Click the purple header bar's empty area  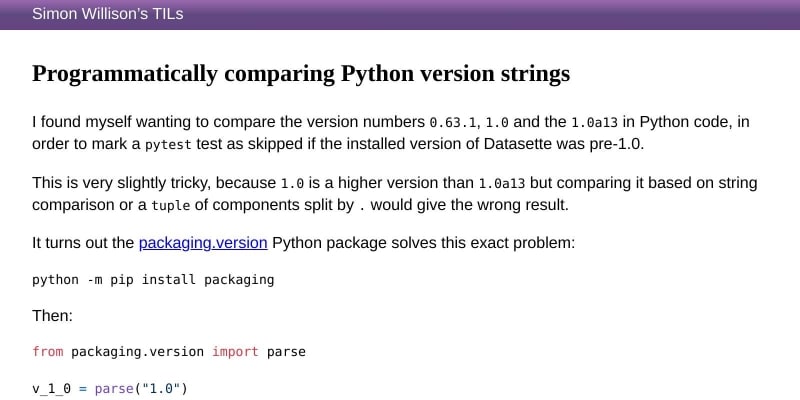(x=500, y=14)
